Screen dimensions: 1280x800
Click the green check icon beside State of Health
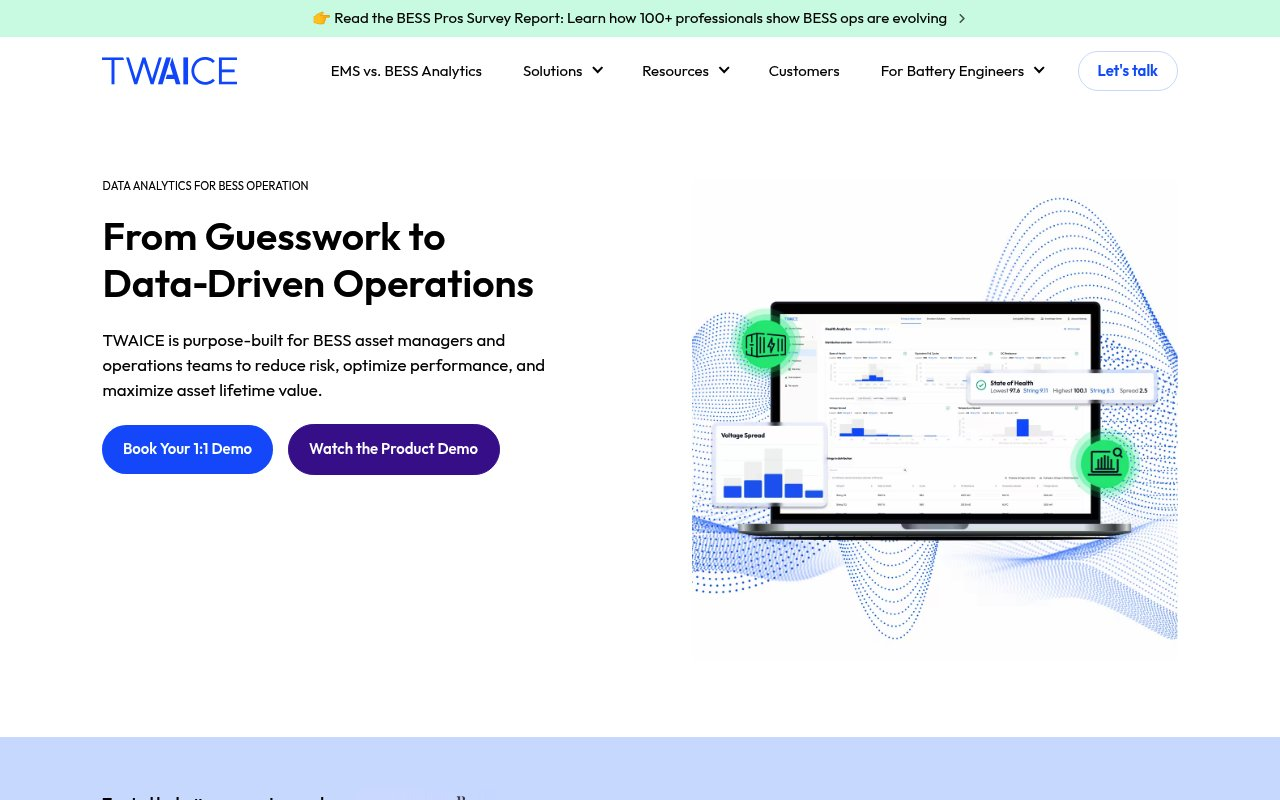point(981,385)
